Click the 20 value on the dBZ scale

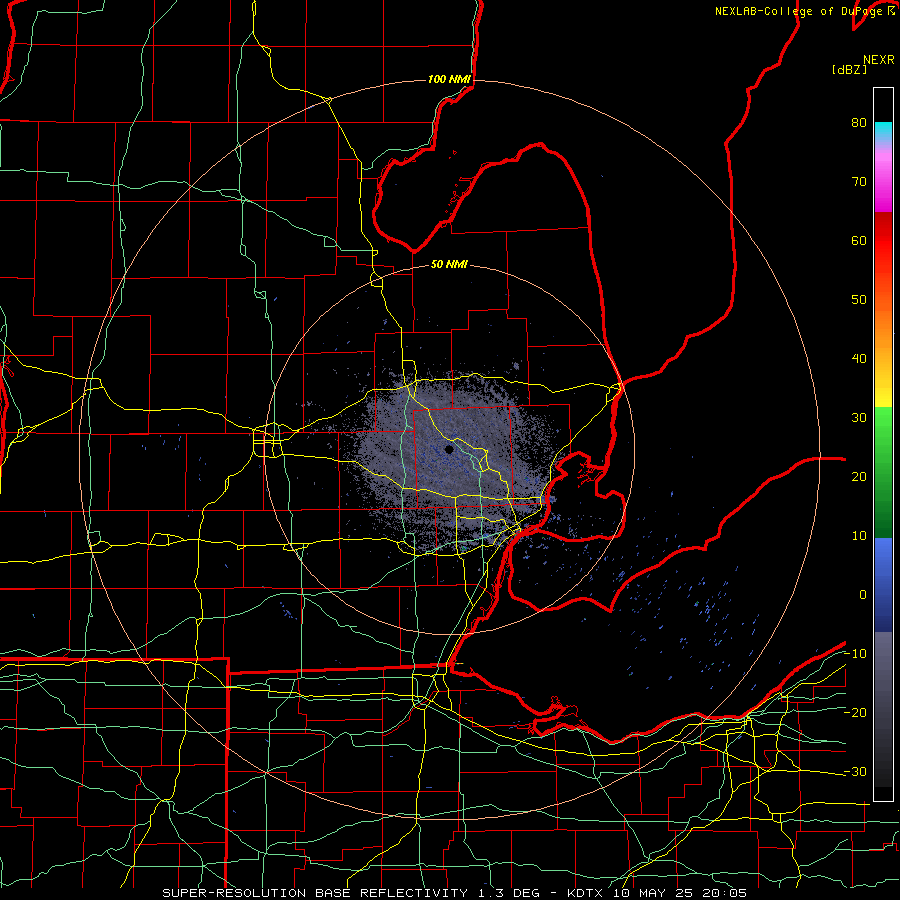point(859,476)
